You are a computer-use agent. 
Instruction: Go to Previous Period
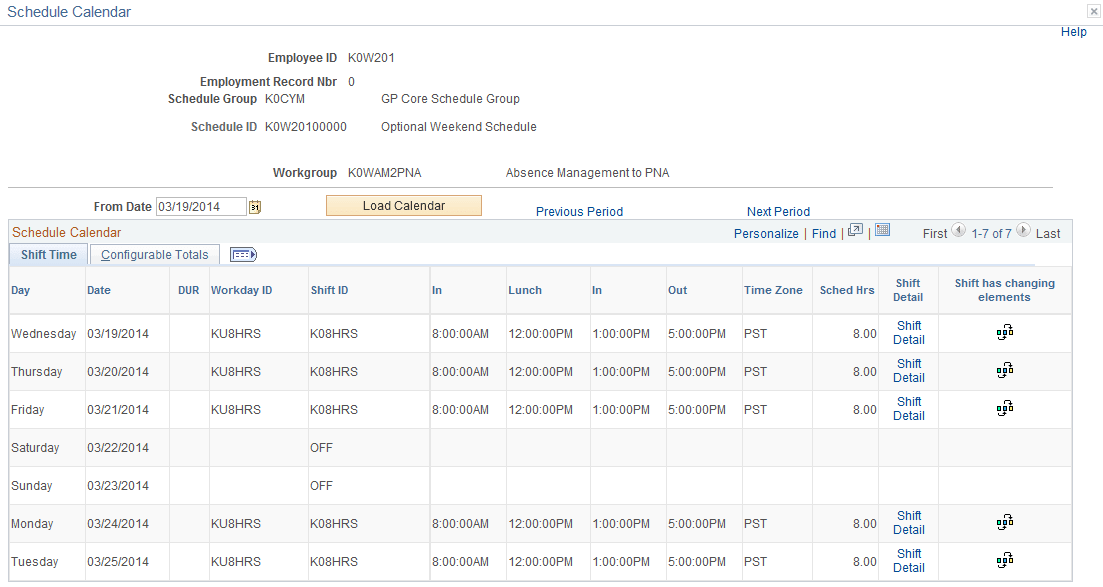(580, 212)
